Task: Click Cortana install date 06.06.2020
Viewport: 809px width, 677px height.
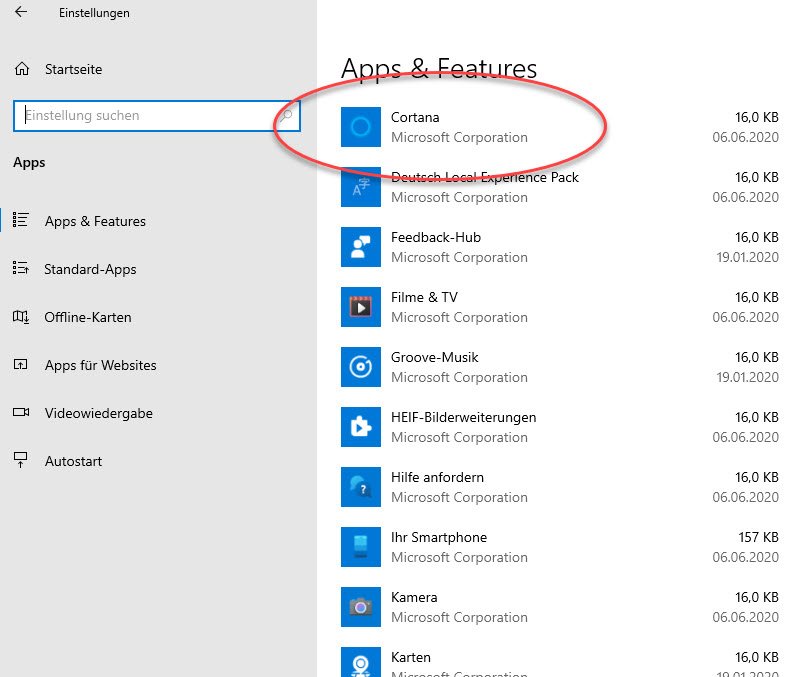Action: coord(745,137)
